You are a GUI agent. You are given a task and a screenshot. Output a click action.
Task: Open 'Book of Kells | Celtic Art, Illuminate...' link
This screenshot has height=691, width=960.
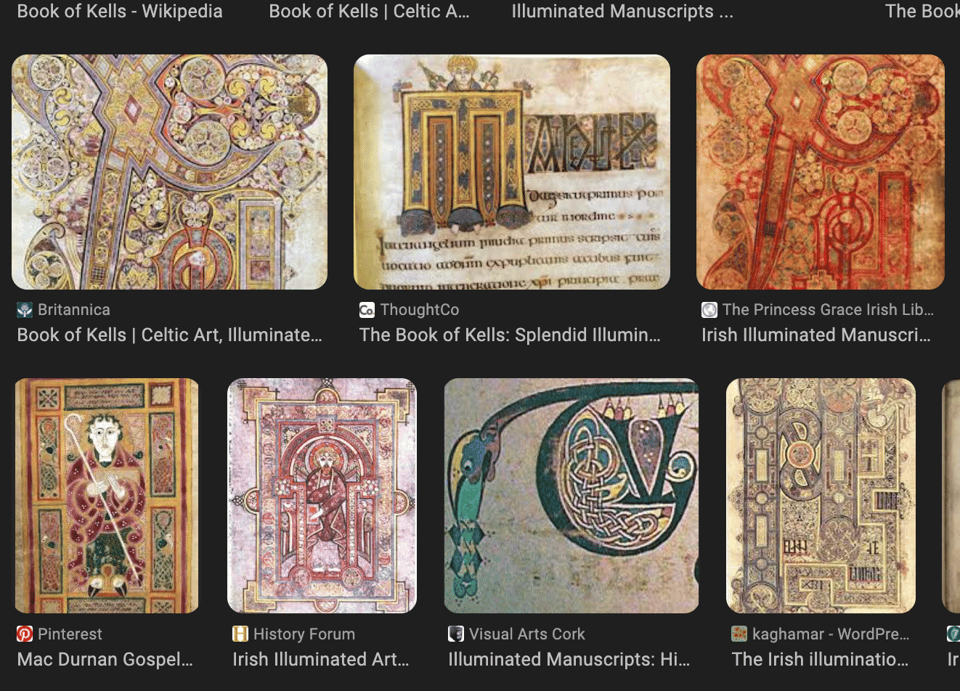click(x=170, y=335)
